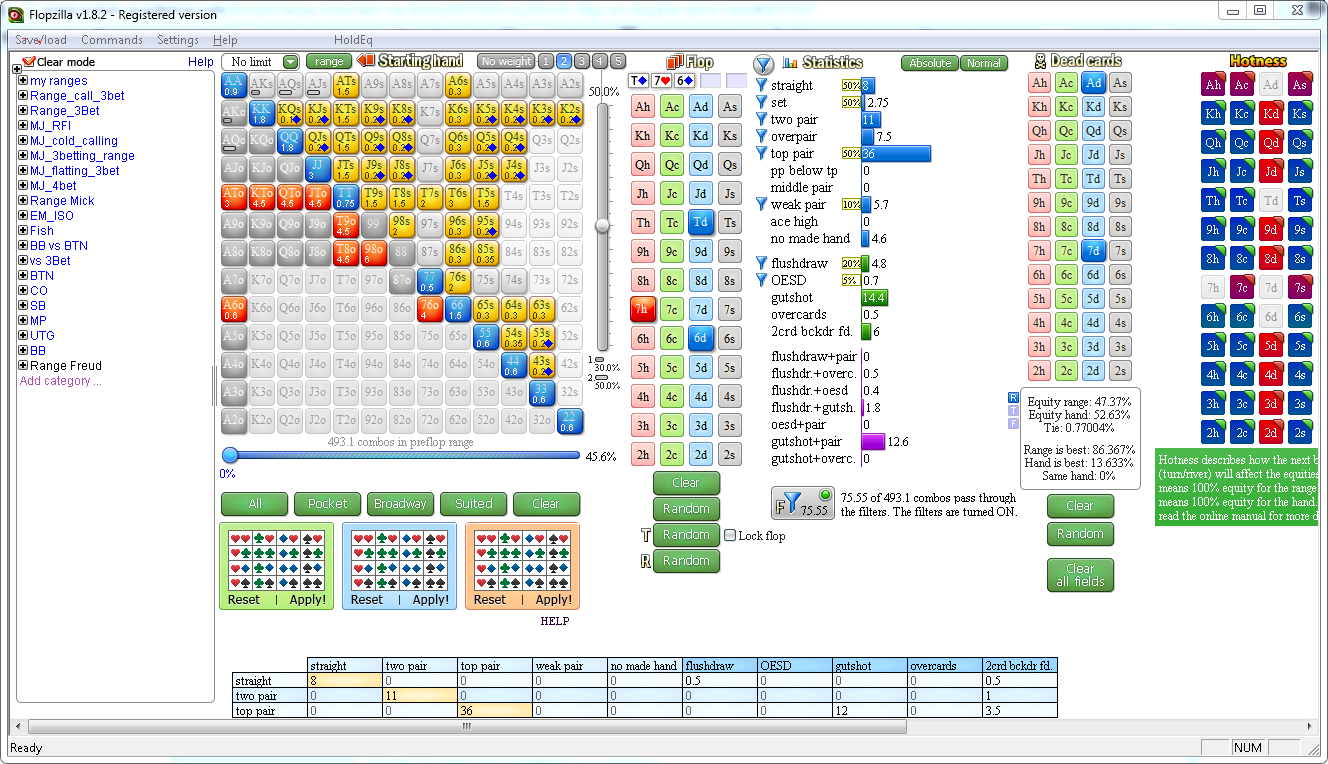Click the large funnel icon beside Statistics header
The height and width of the screenshot is (764, 1328).
tap(763, 63)
